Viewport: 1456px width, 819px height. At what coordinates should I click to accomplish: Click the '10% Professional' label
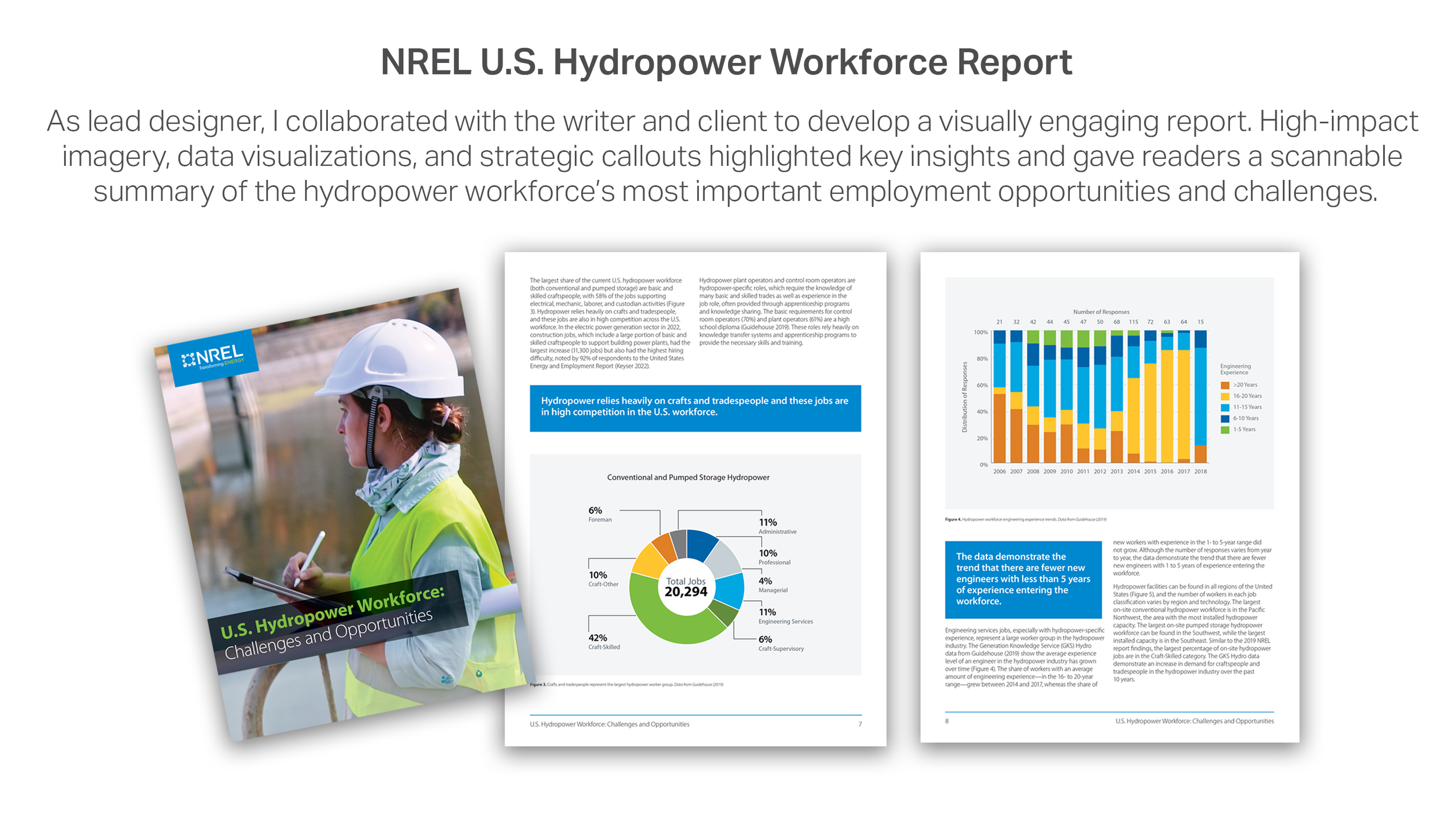[x=774, y=557]
